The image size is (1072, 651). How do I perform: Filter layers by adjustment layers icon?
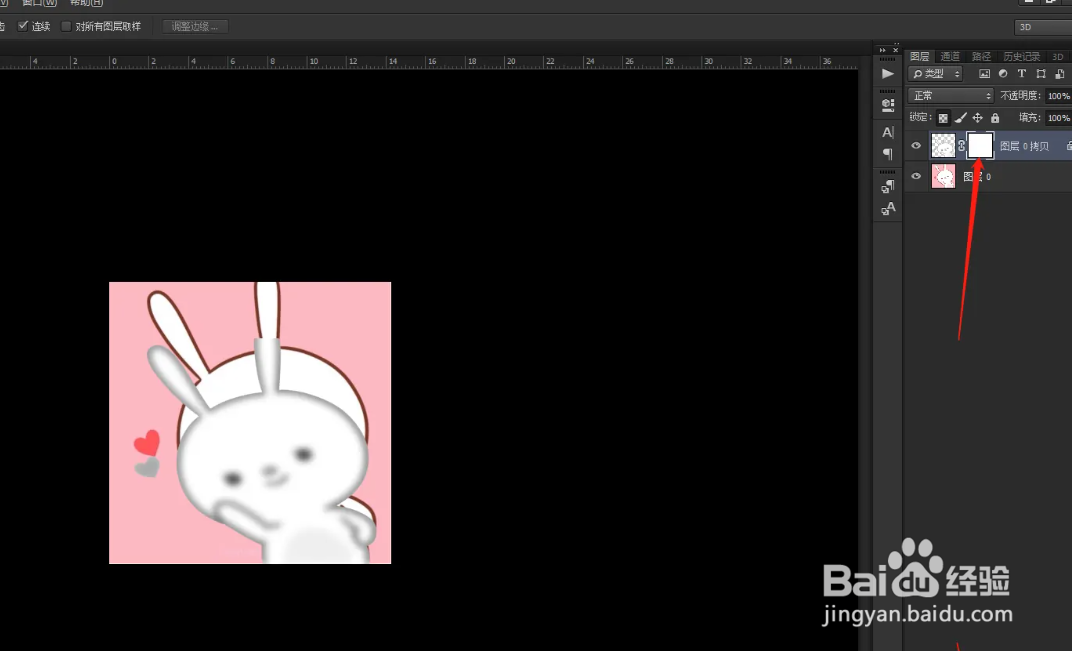(x=1003, y=74)
